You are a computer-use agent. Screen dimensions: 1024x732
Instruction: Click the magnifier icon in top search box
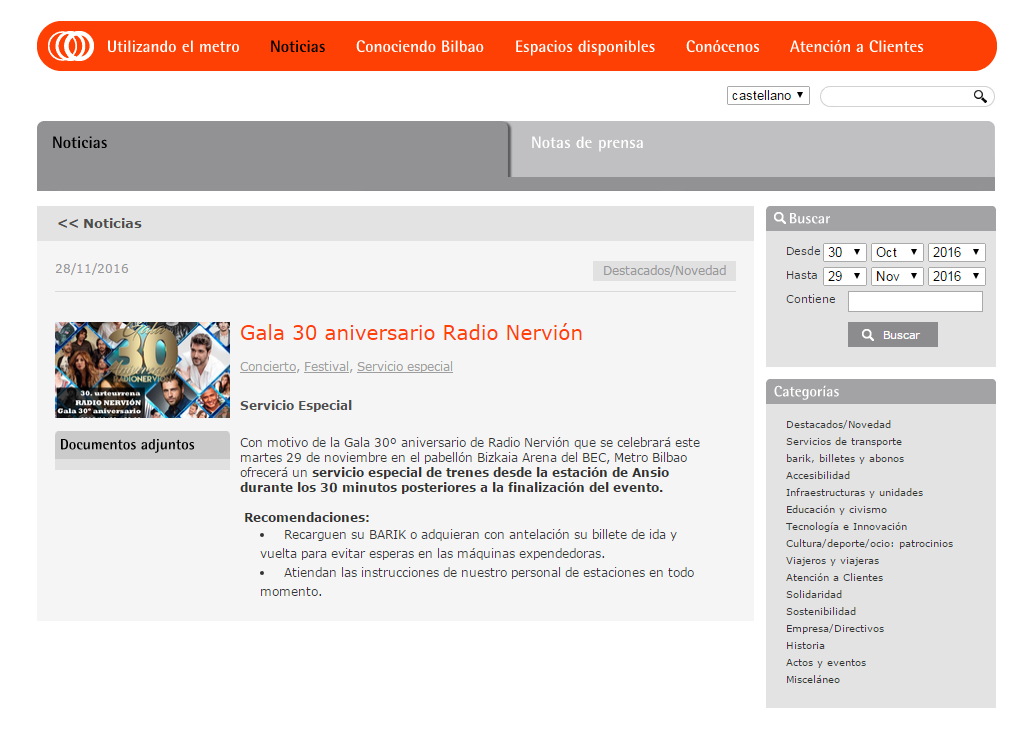click(980, 97)
